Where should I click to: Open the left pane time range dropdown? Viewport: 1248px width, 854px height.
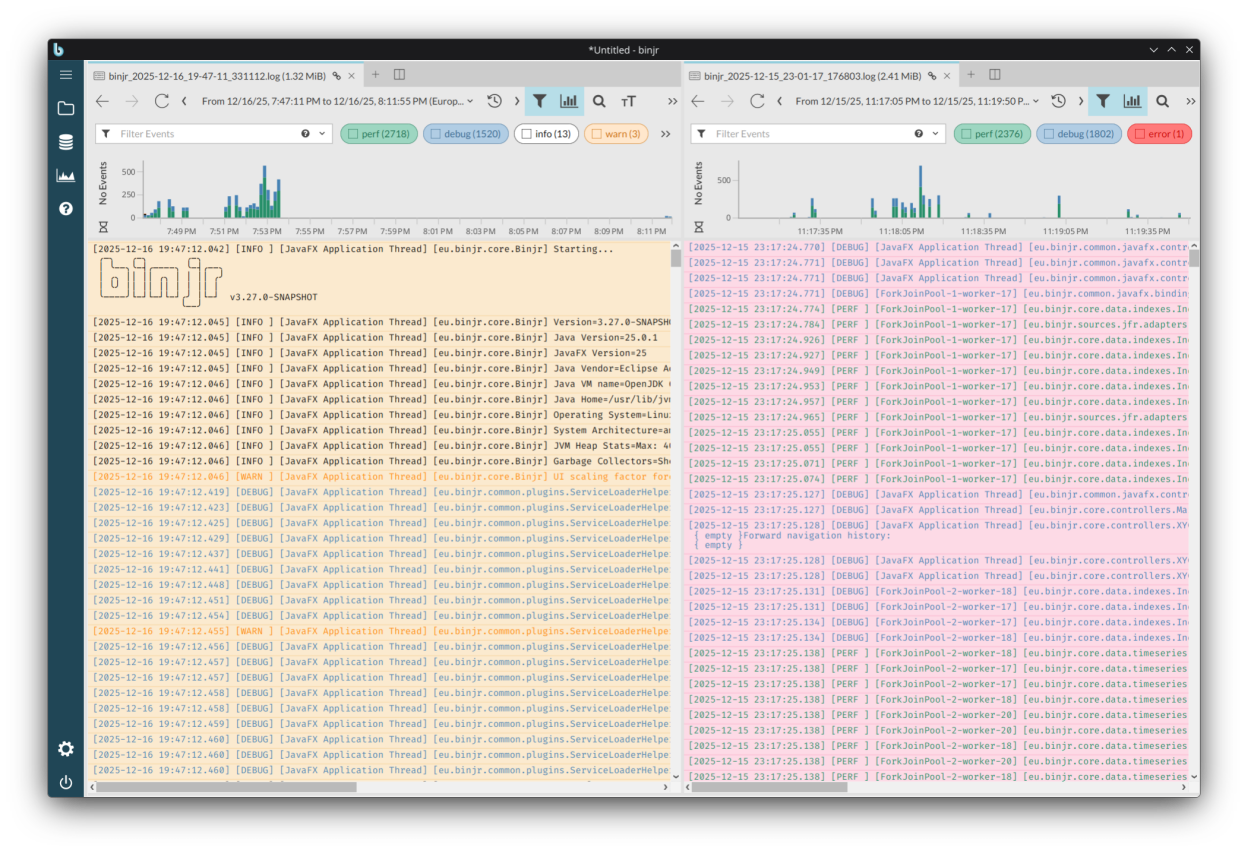(338, 101)
